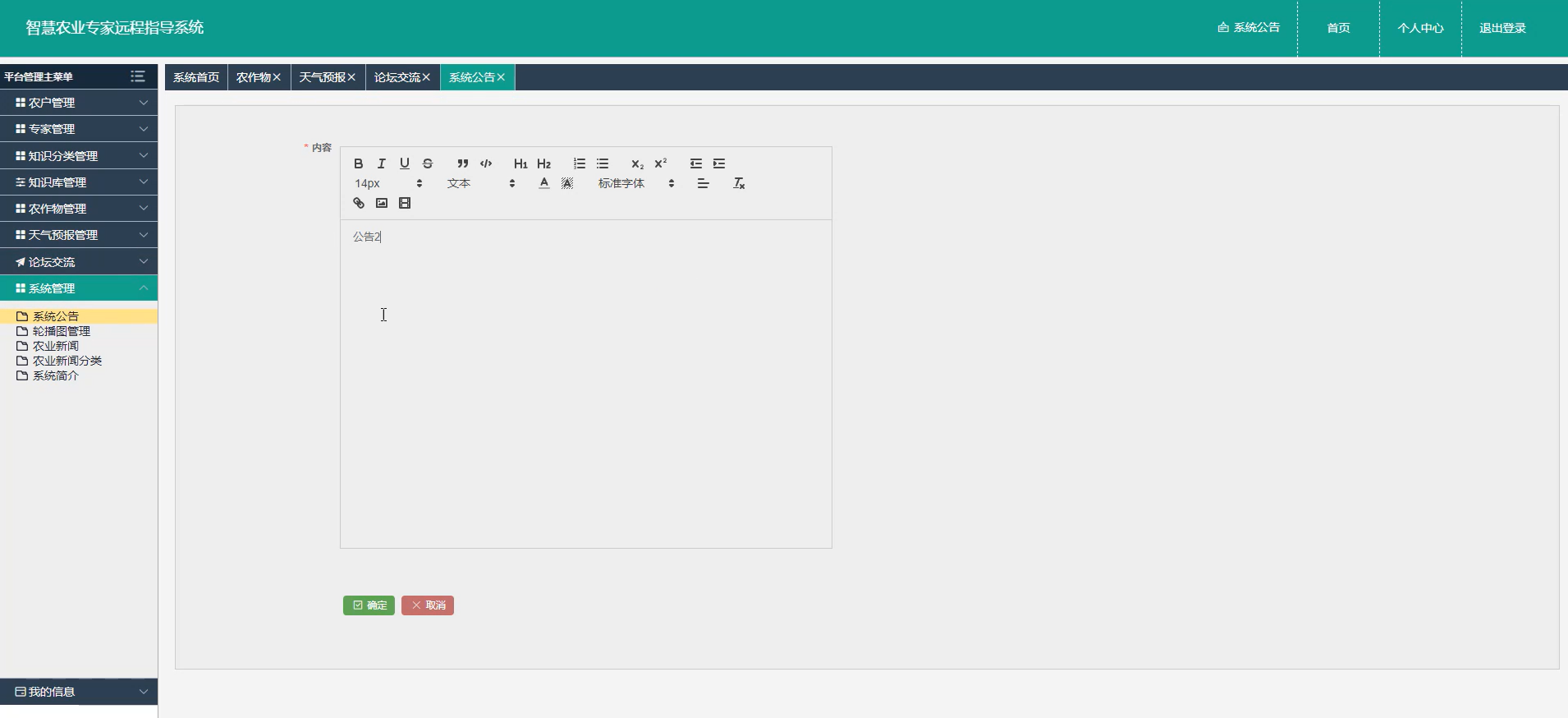The height and width of the screenshot is (718, 1568).
Task: Click the 智慧农业专家远程指导系统 title
Action: (115, 28)
